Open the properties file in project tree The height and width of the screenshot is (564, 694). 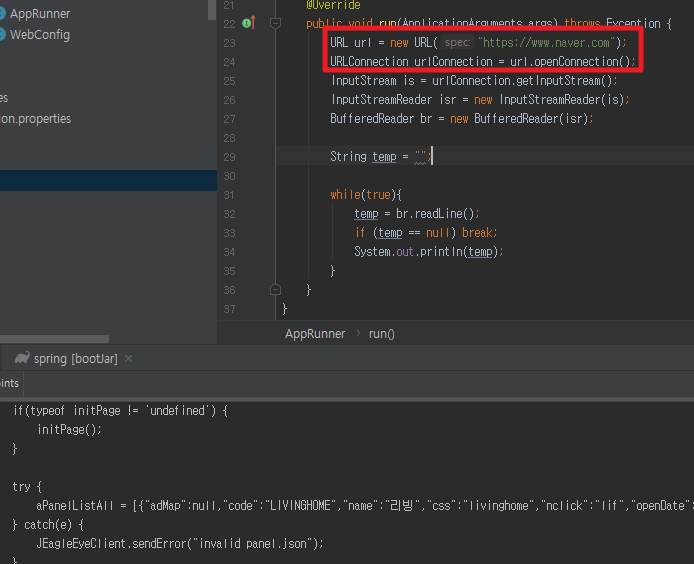coord(35,119)
